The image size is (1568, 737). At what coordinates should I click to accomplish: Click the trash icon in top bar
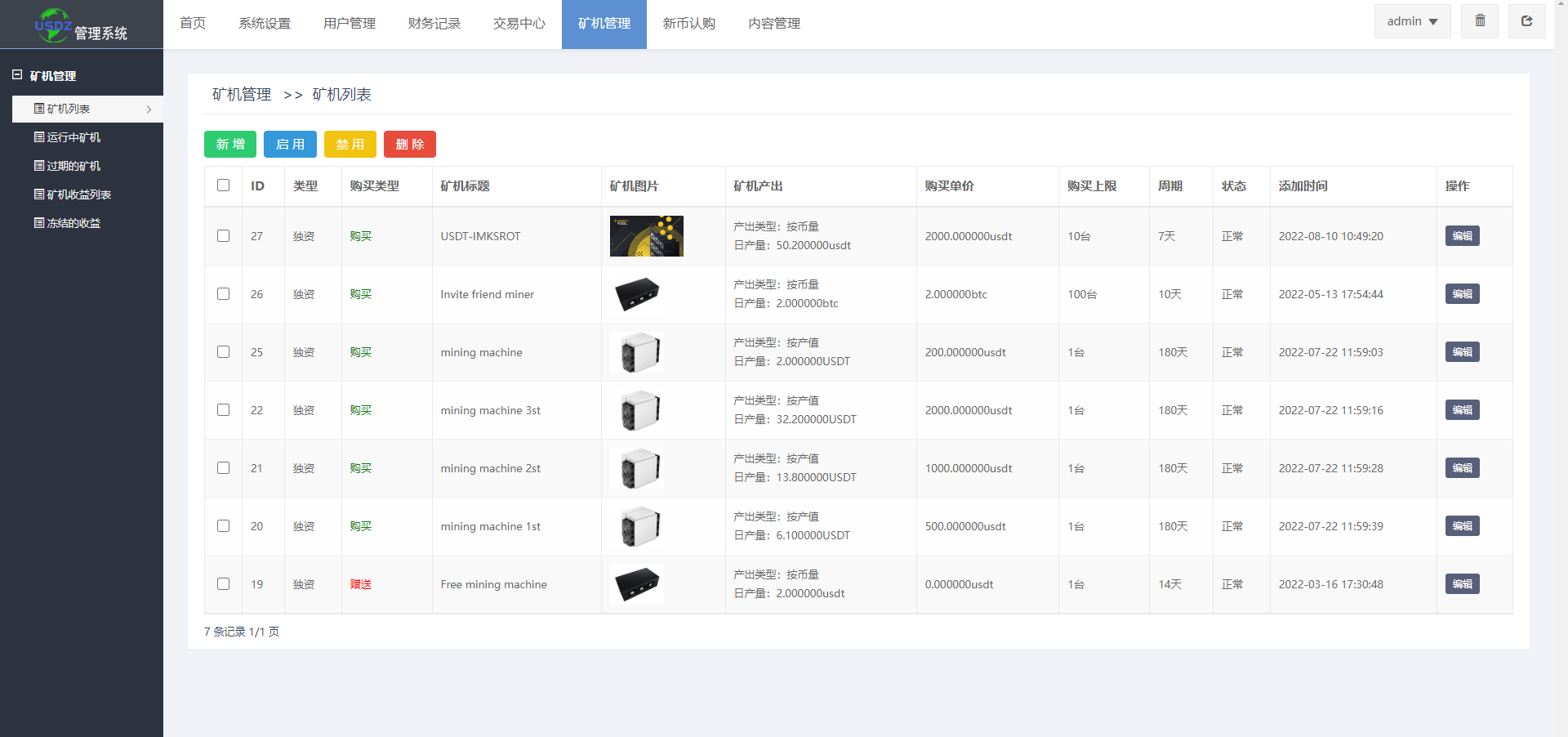point(1480,21)
